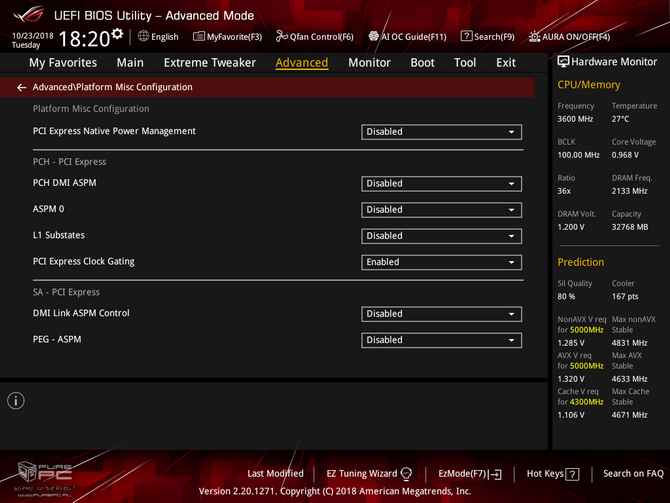Click the EZ Tuning Wizard bulb icon
Viewport: 670px width, 503px height.
(x=406, y=474)
